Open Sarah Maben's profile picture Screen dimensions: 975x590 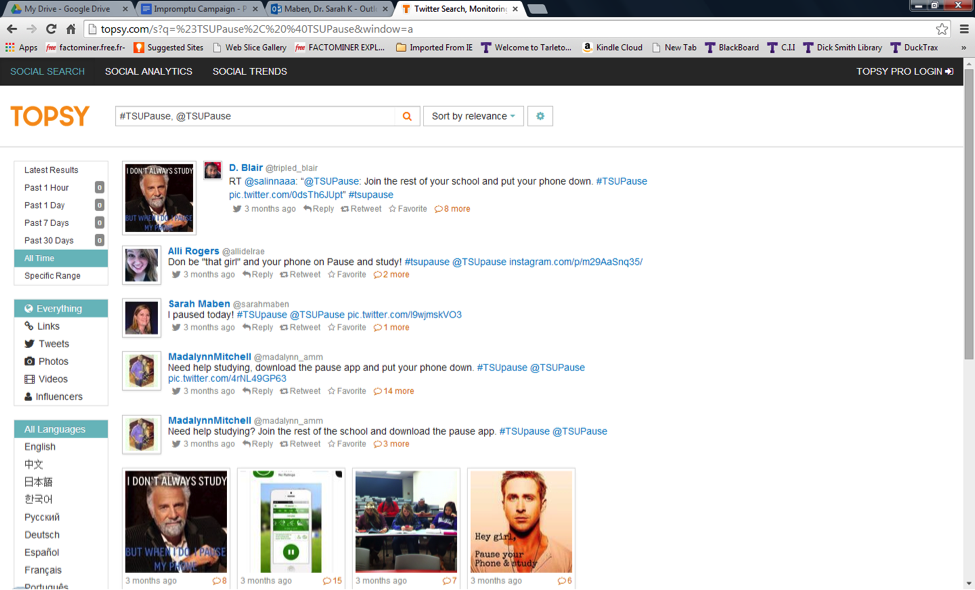coord(142,318)
